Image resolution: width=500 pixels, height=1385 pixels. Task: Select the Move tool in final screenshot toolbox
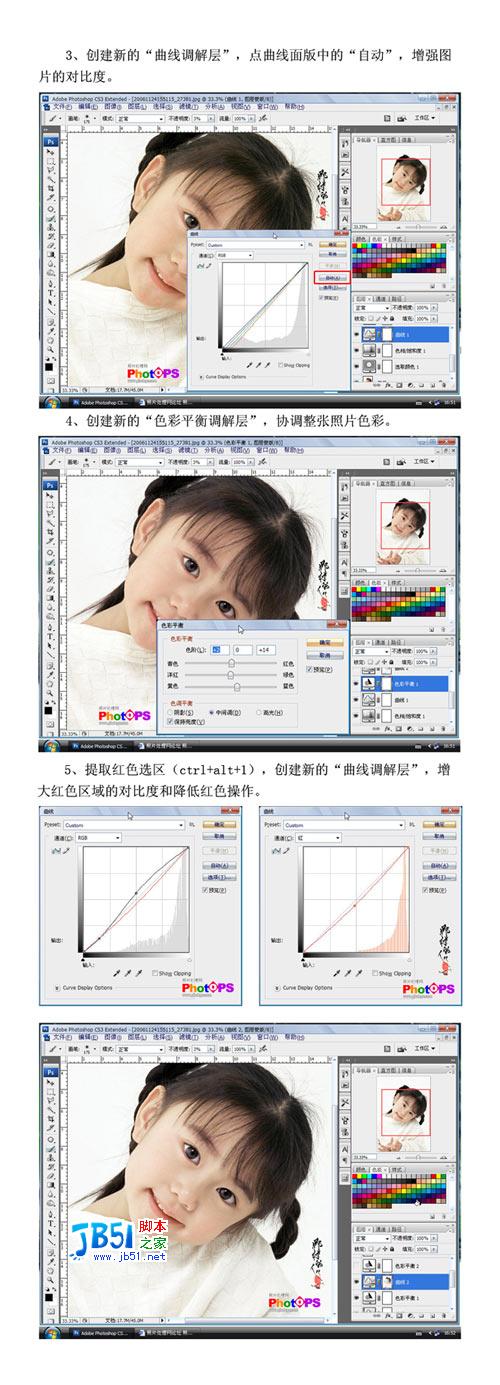coord(50,1082)
